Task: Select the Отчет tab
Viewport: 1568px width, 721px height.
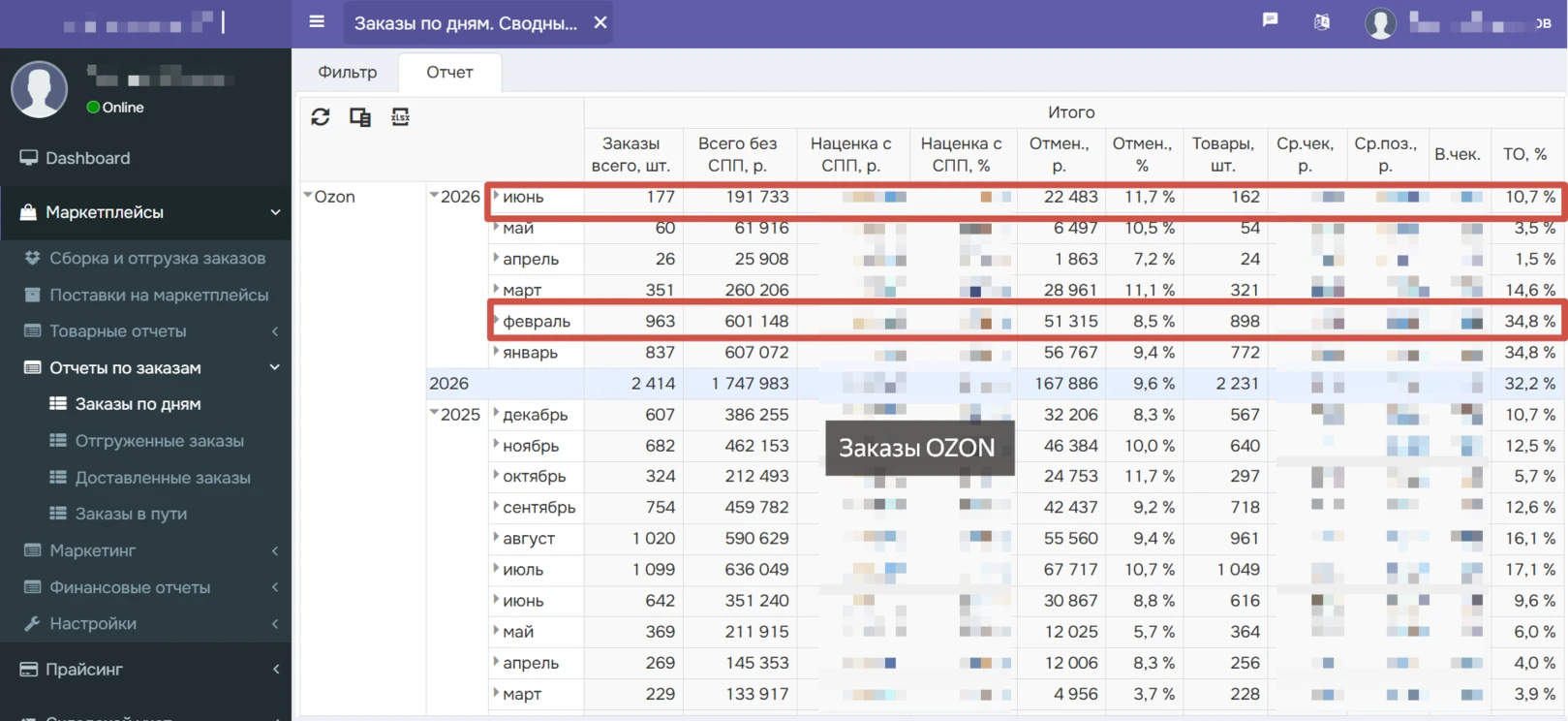Action: [x=450, y=73]
